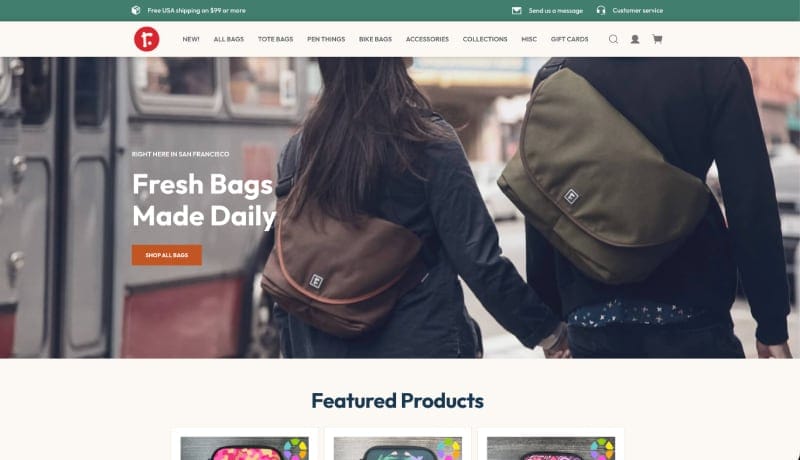Open the user account icon
This screenshot has width=800, height=460.
(x=635, y=39)
